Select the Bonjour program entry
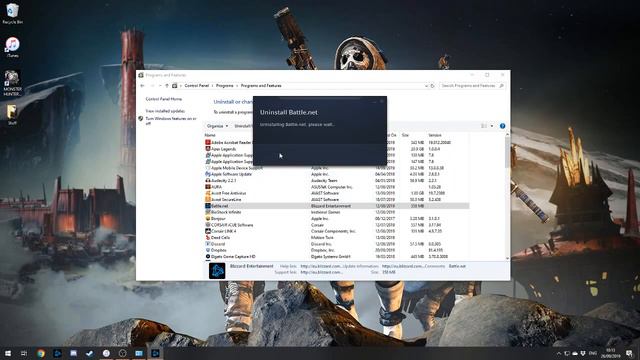Image resolution: width=640 pixels, height=360 pixels. click(x=337, y=219)
